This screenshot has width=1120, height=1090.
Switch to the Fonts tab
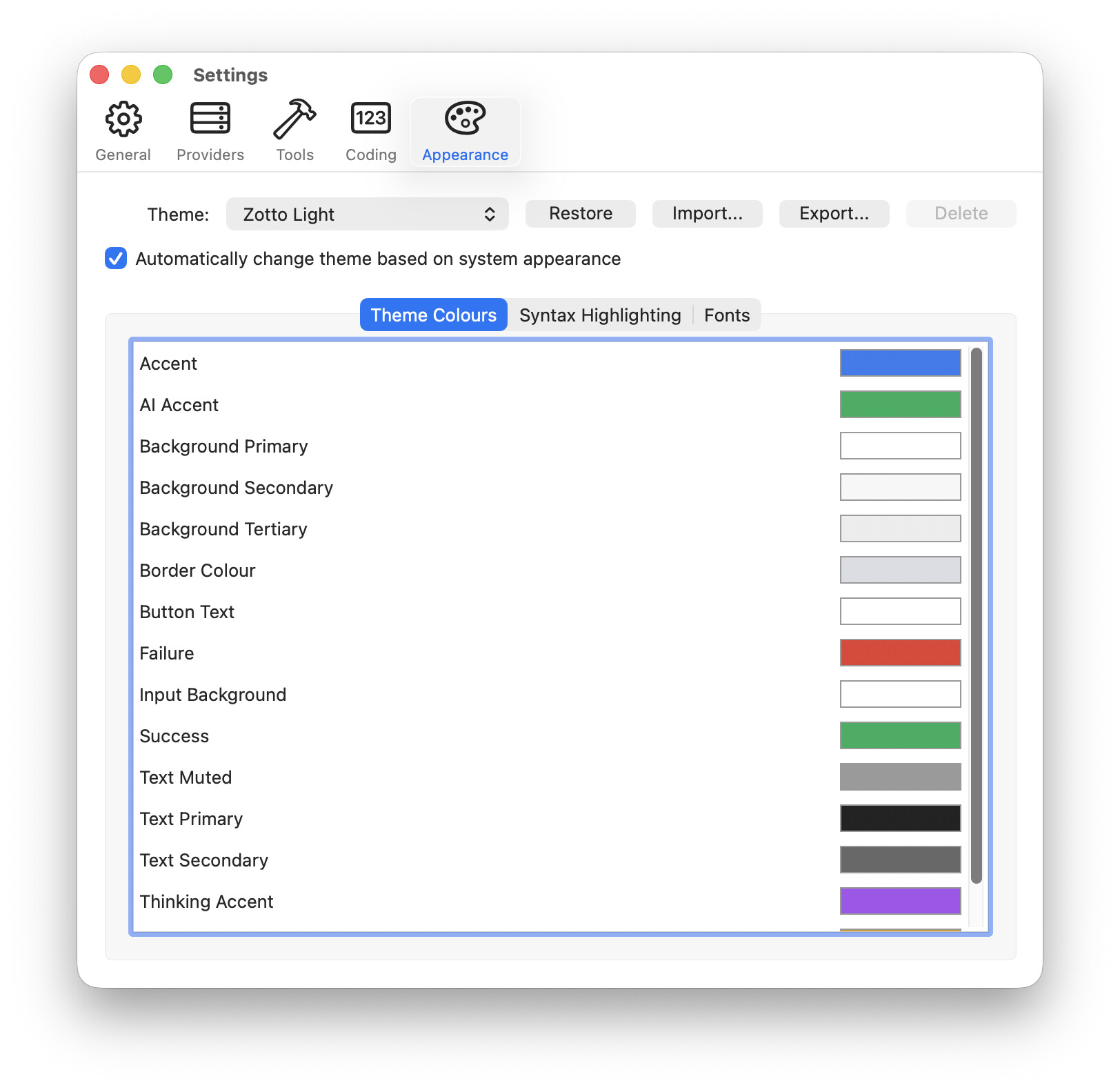pos(726,315)
